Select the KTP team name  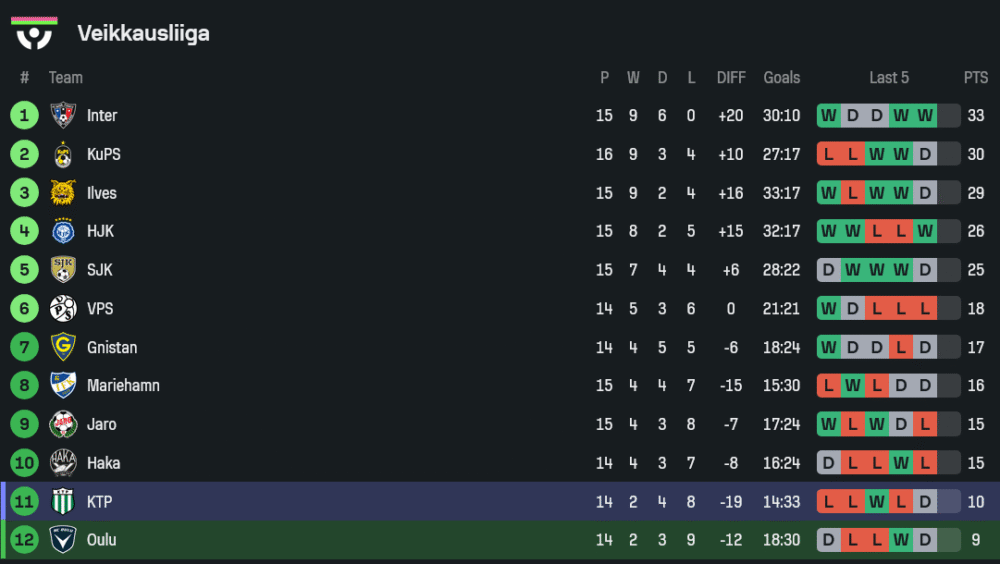coord(99,502)
